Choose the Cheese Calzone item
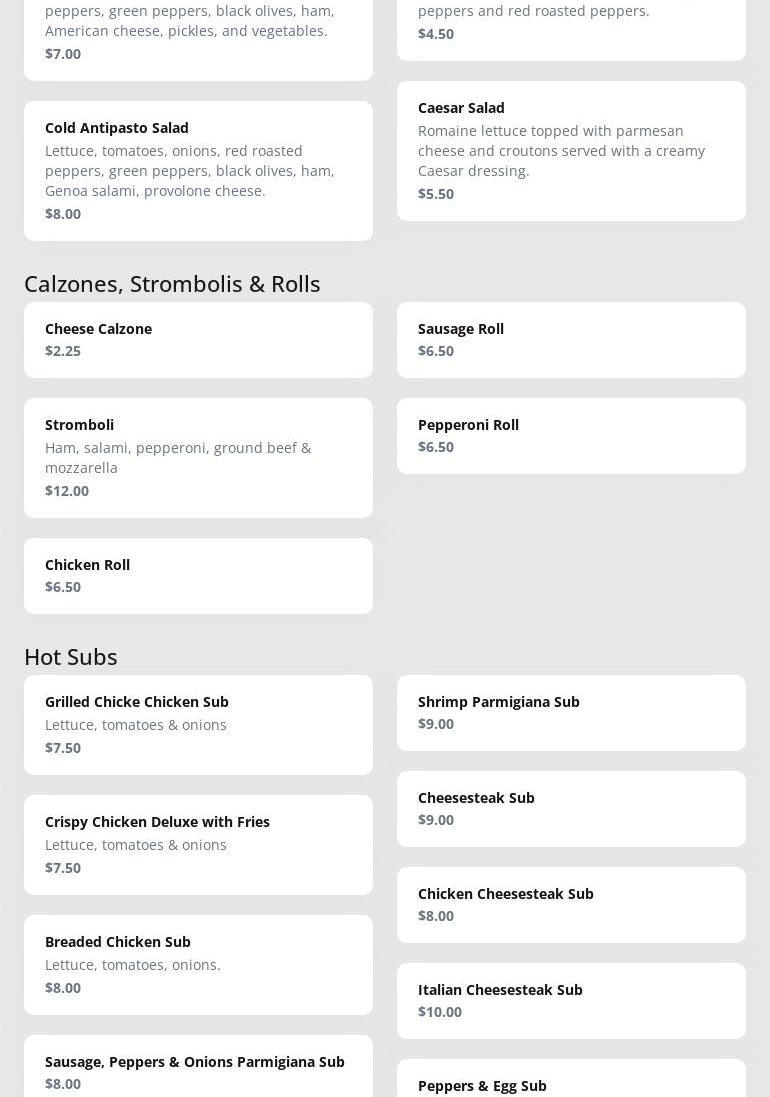Viewport: 770px width, 1097px height. (x=198, y=339)
